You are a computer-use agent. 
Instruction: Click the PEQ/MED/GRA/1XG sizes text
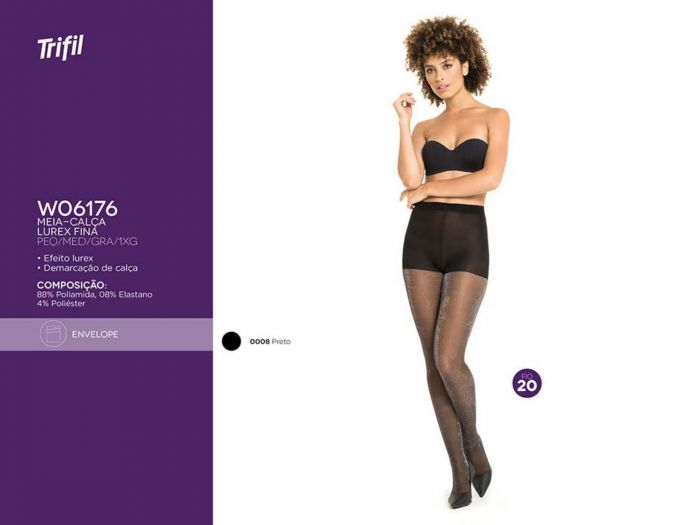click(x=88, y=242)
